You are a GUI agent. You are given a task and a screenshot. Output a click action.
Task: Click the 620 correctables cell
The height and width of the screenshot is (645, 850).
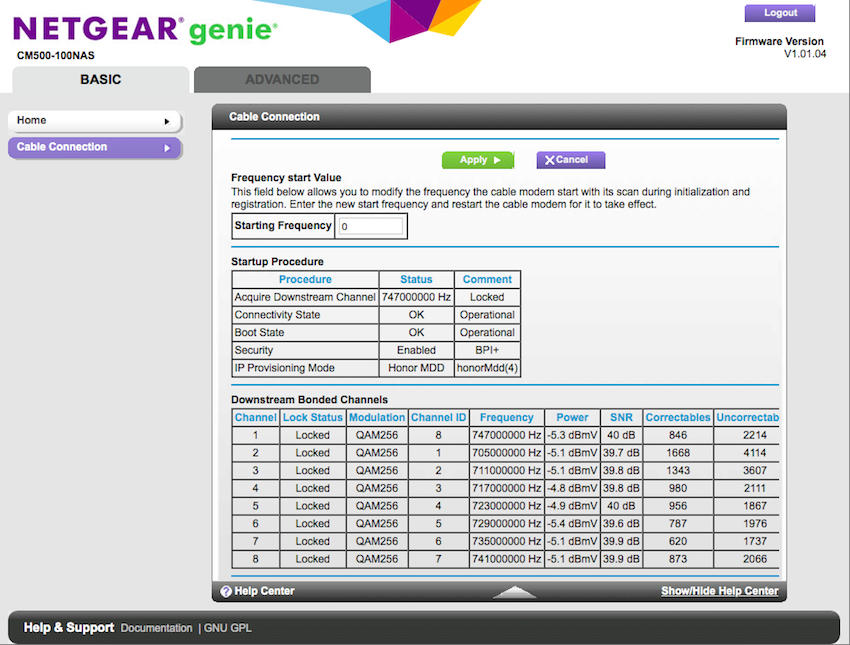(678, 541)
